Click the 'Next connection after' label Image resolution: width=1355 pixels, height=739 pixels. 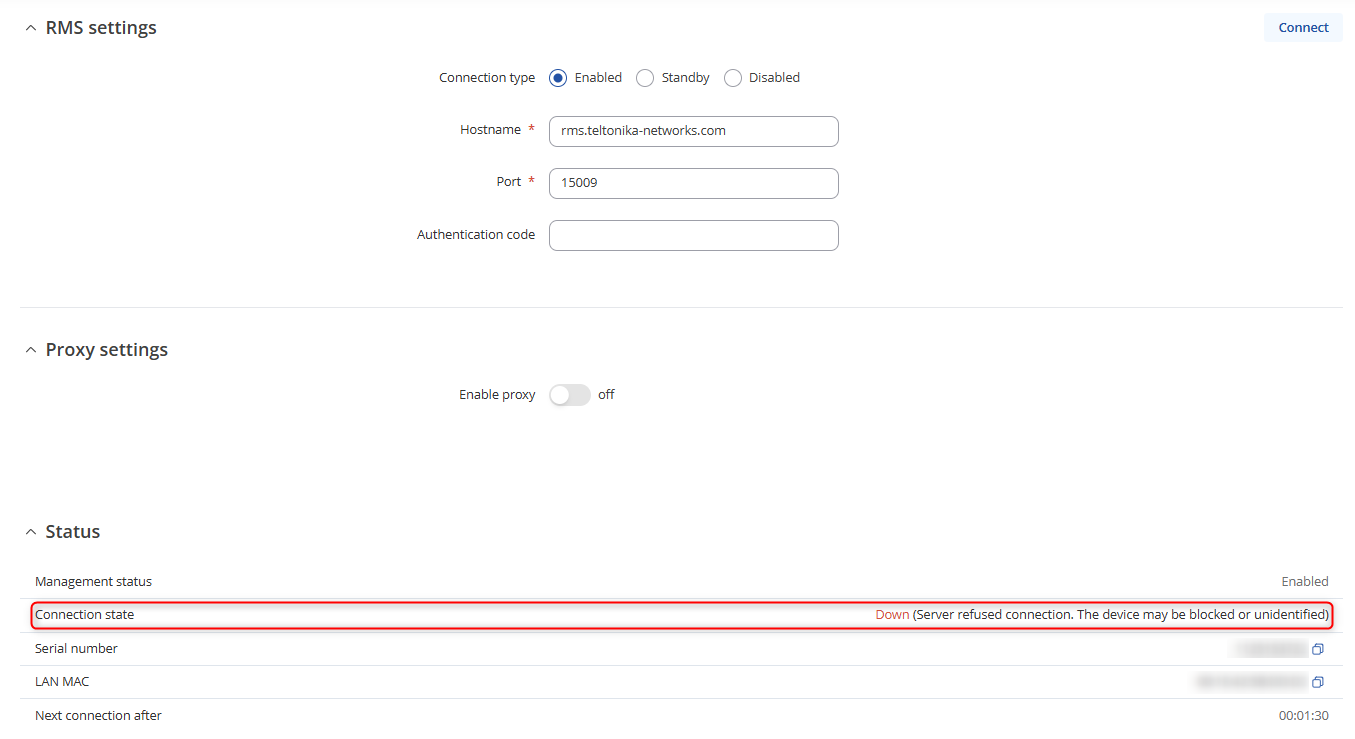tap(98, 716)
